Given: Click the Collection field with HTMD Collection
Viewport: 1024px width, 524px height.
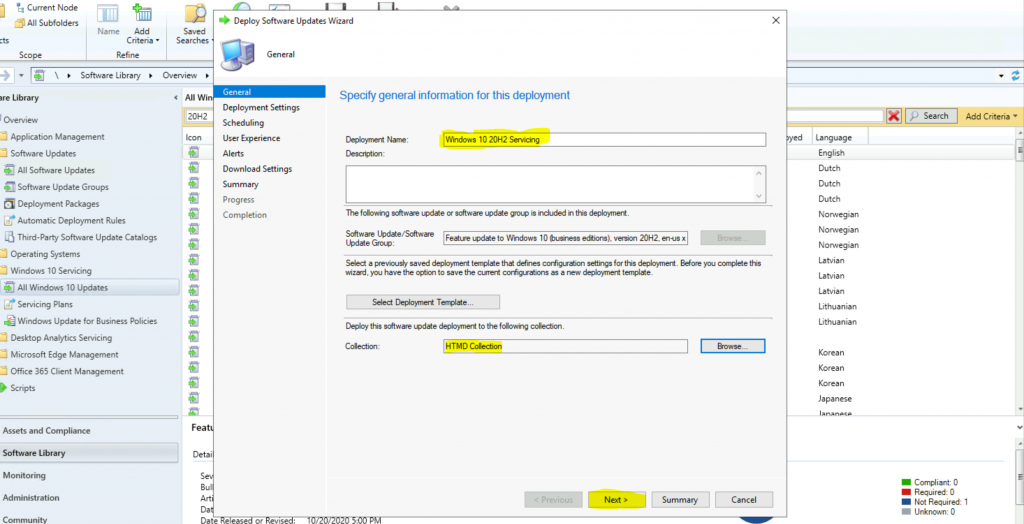Looking at the screenshot, I should click(x=565, y=346).
